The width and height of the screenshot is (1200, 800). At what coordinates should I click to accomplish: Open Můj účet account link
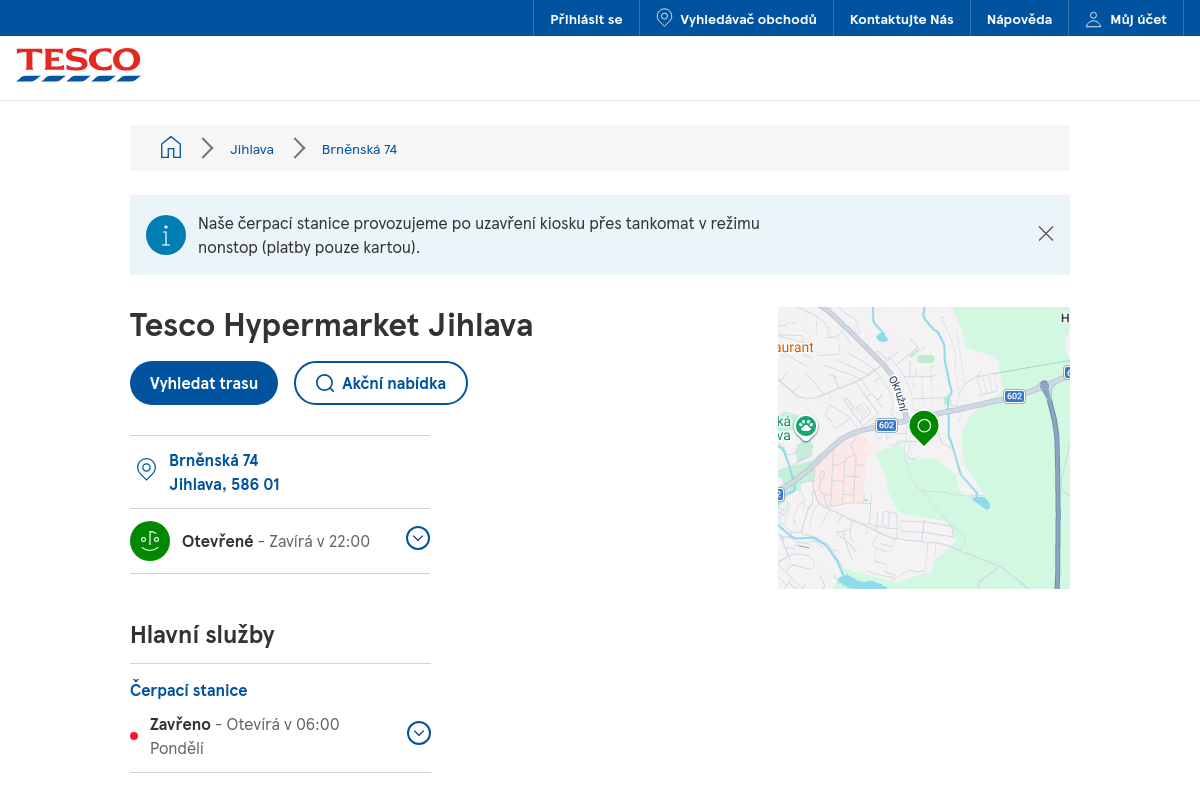point(1127,19)
